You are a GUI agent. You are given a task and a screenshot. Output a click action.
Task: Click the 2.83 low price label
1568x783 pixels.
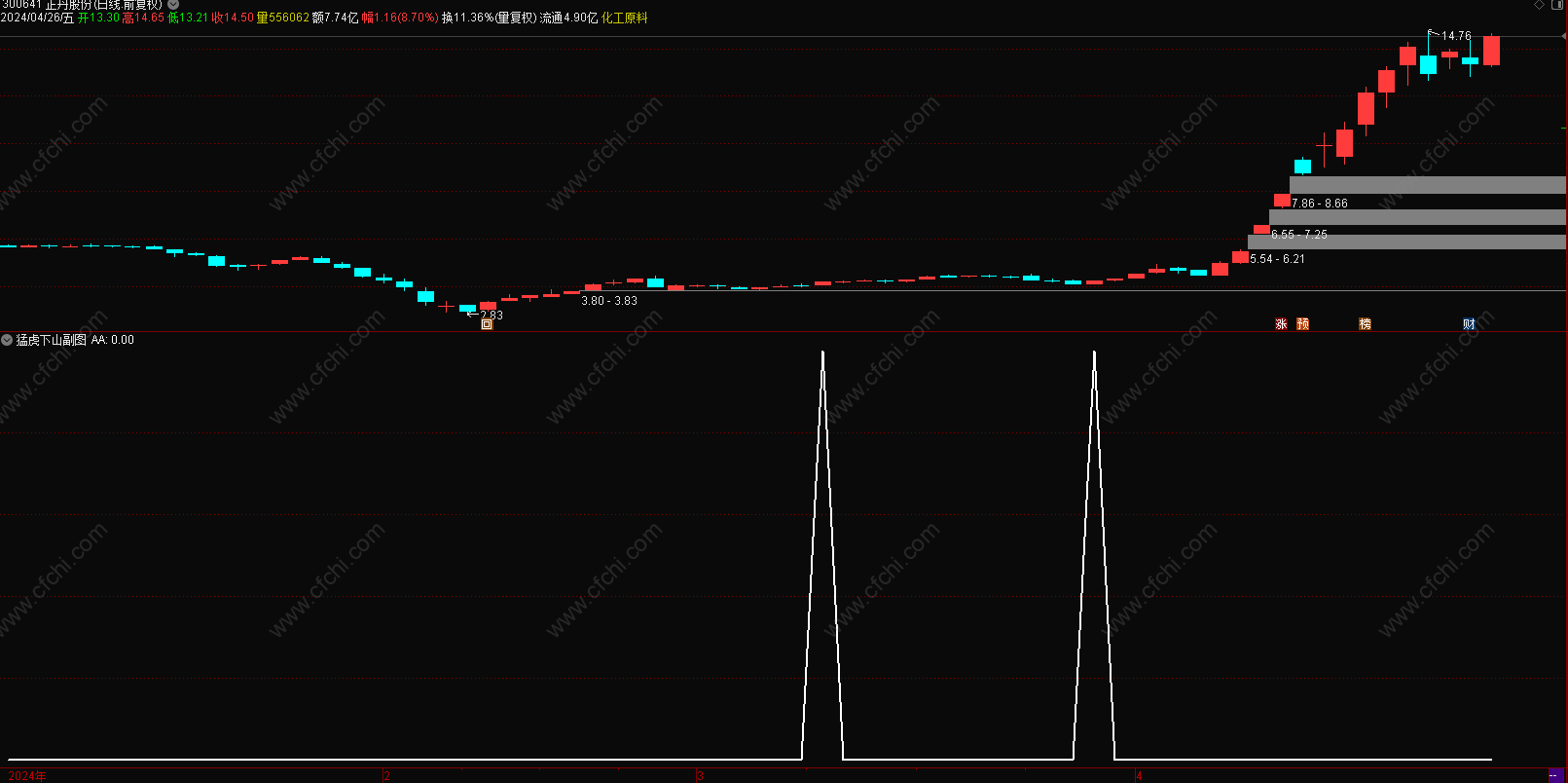(x=492, y=315)
